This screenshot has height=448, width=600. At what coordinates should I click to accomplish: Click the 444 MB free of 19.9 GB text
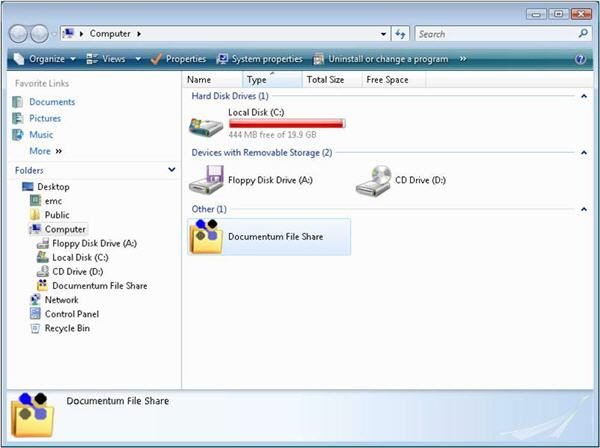point(272,135)
